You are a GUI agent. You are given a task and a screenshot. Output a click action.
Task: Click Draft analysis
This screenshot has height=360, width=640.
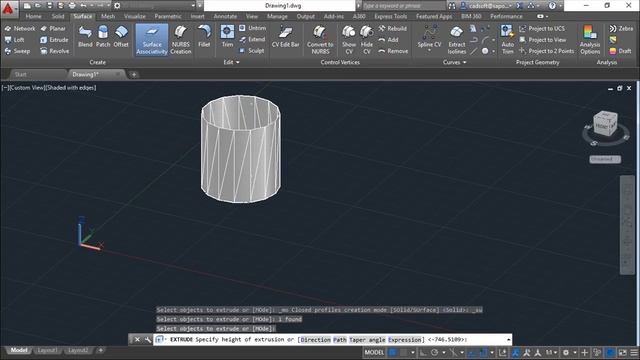[620, 51]
